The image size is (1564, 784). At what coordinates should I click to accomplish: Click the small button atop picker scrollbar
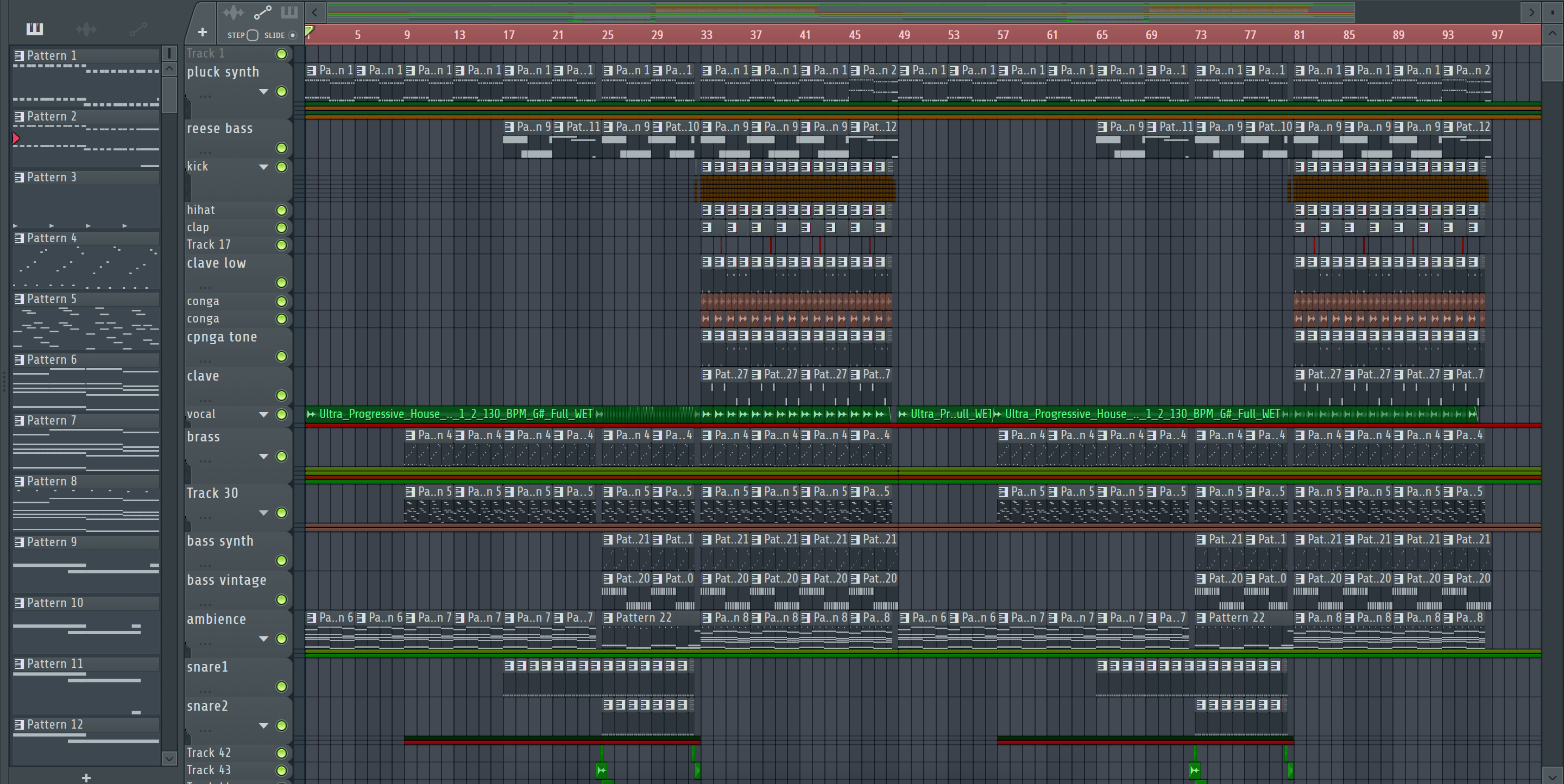click(x=169, y=53)
